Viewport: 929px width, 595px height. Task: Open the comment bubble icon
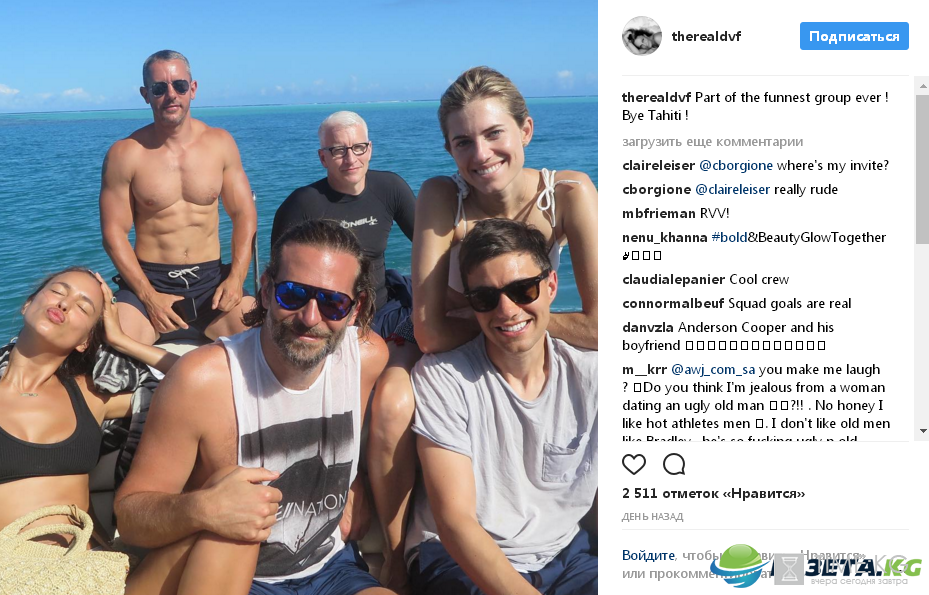(x=674, y=464)
